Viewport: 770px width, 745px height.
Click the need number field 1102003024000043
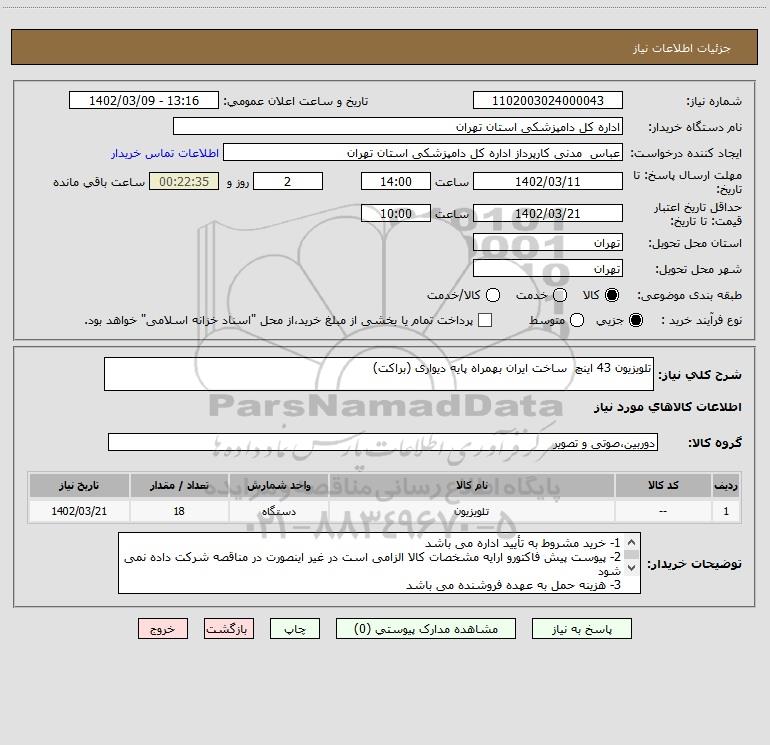[548, 101]
